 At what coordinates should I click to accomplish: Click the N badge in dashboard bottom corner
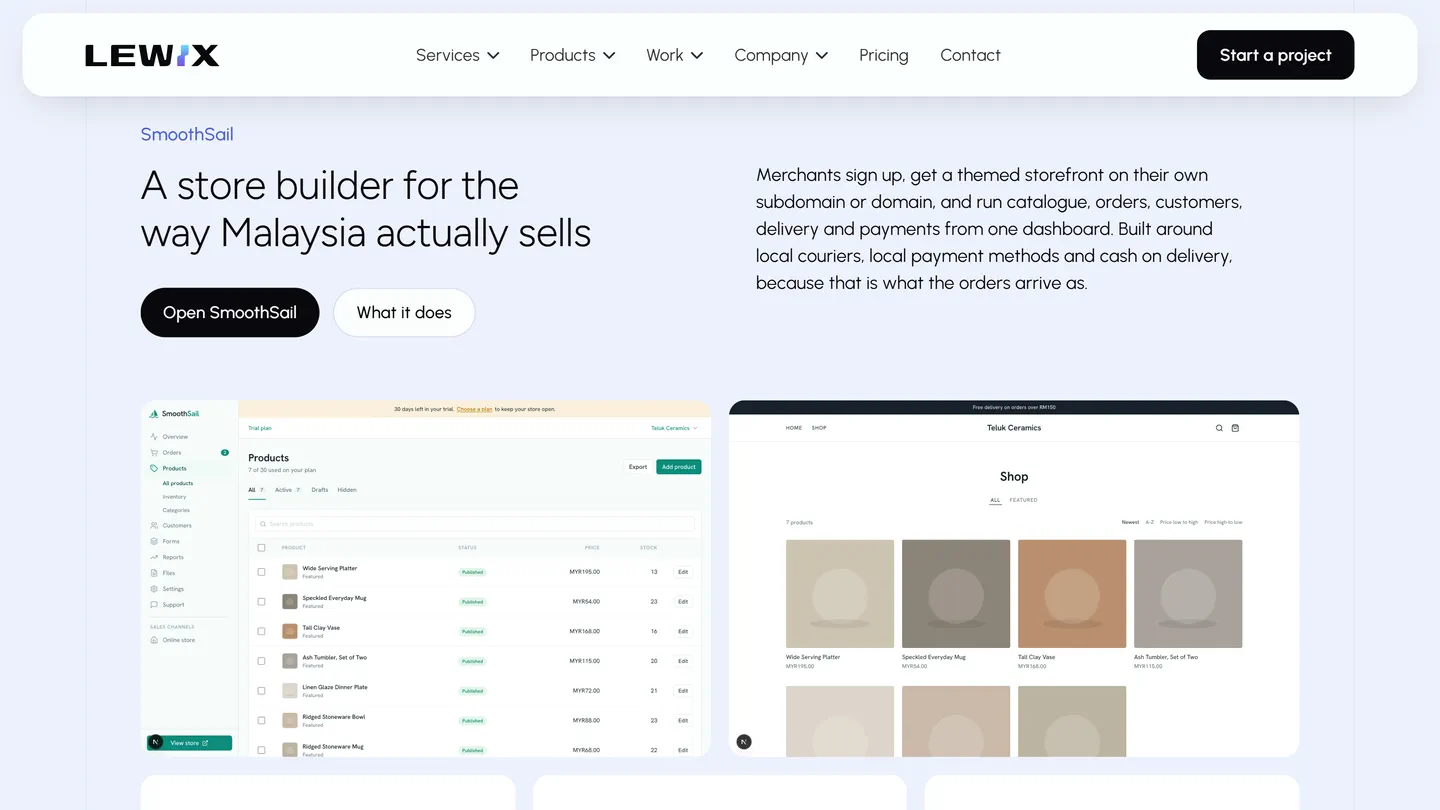[x=155, y=742]
